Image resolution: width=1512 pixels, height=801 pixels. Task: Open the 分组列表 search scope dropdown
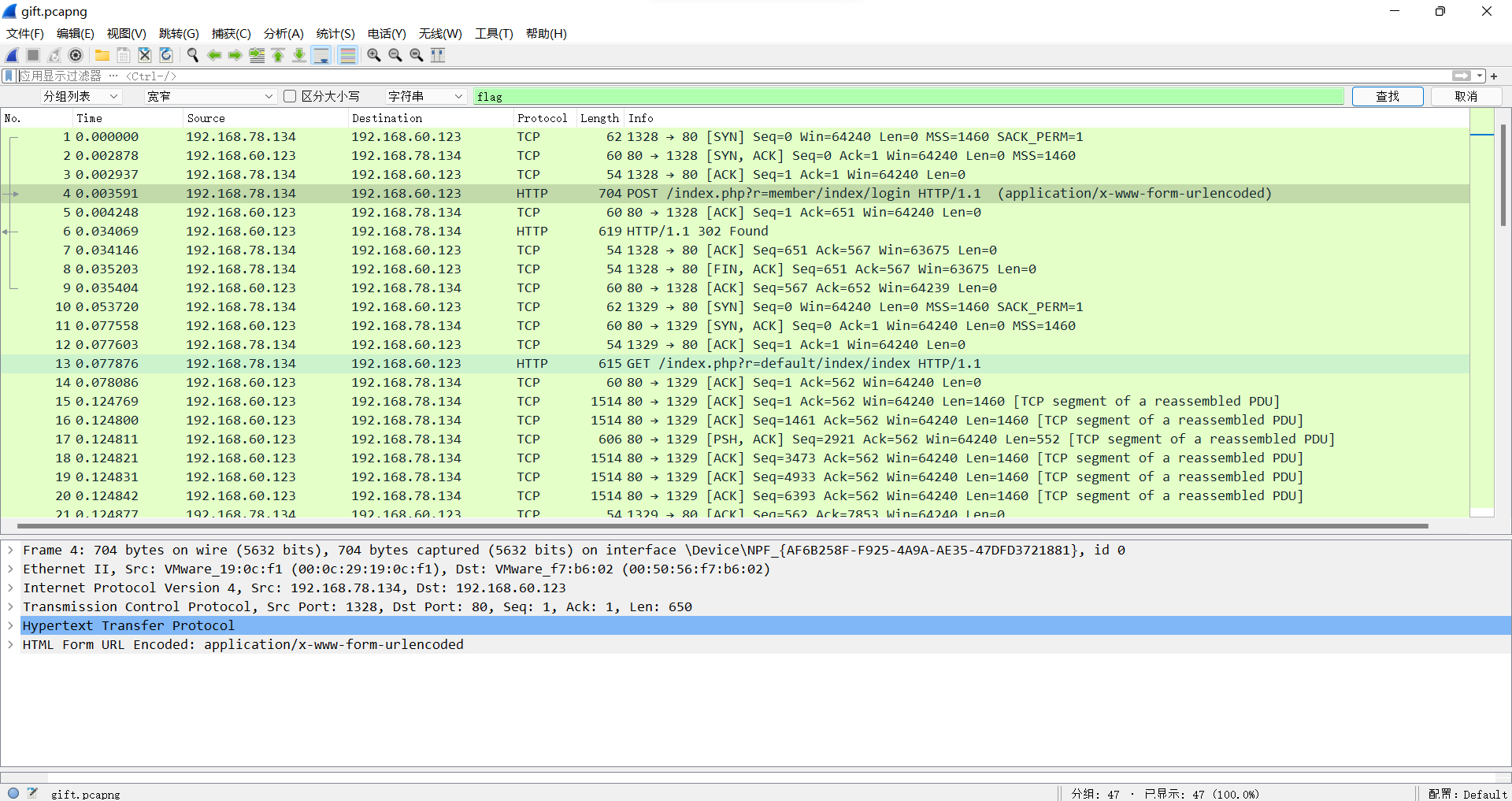80,96
